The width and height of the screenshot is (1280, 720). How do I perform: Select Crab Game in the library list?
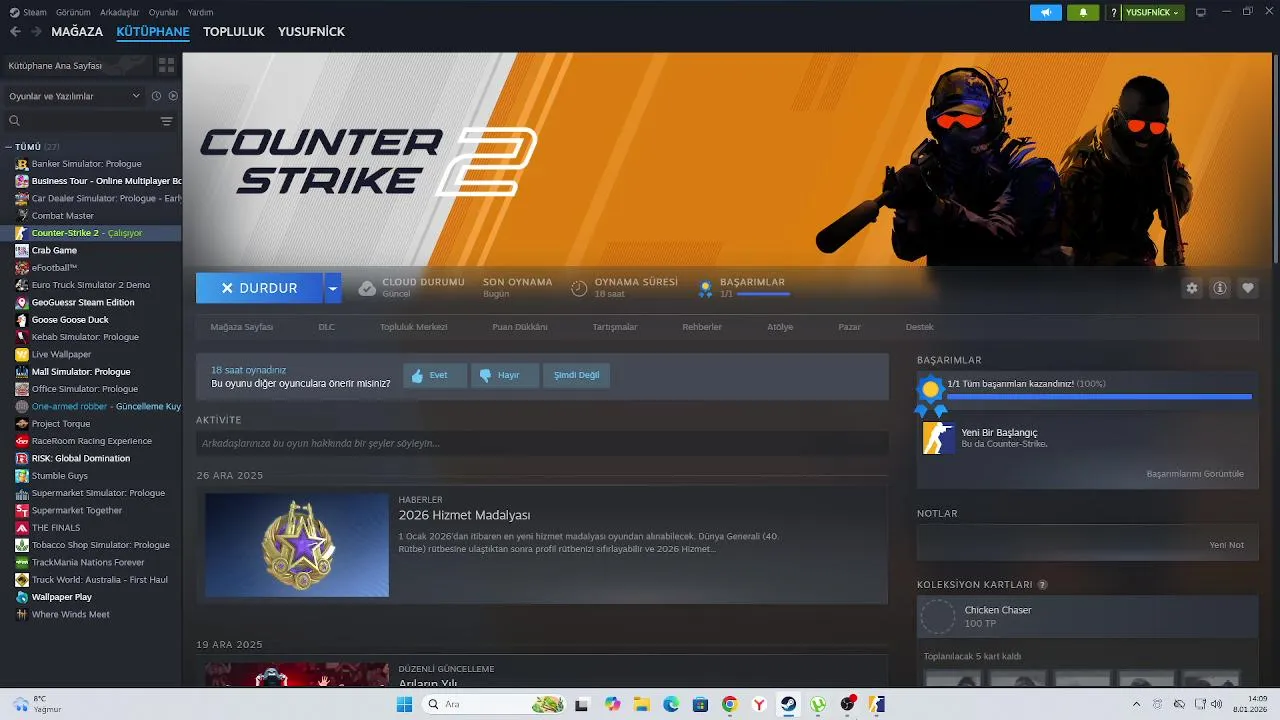tap(54, 250)
